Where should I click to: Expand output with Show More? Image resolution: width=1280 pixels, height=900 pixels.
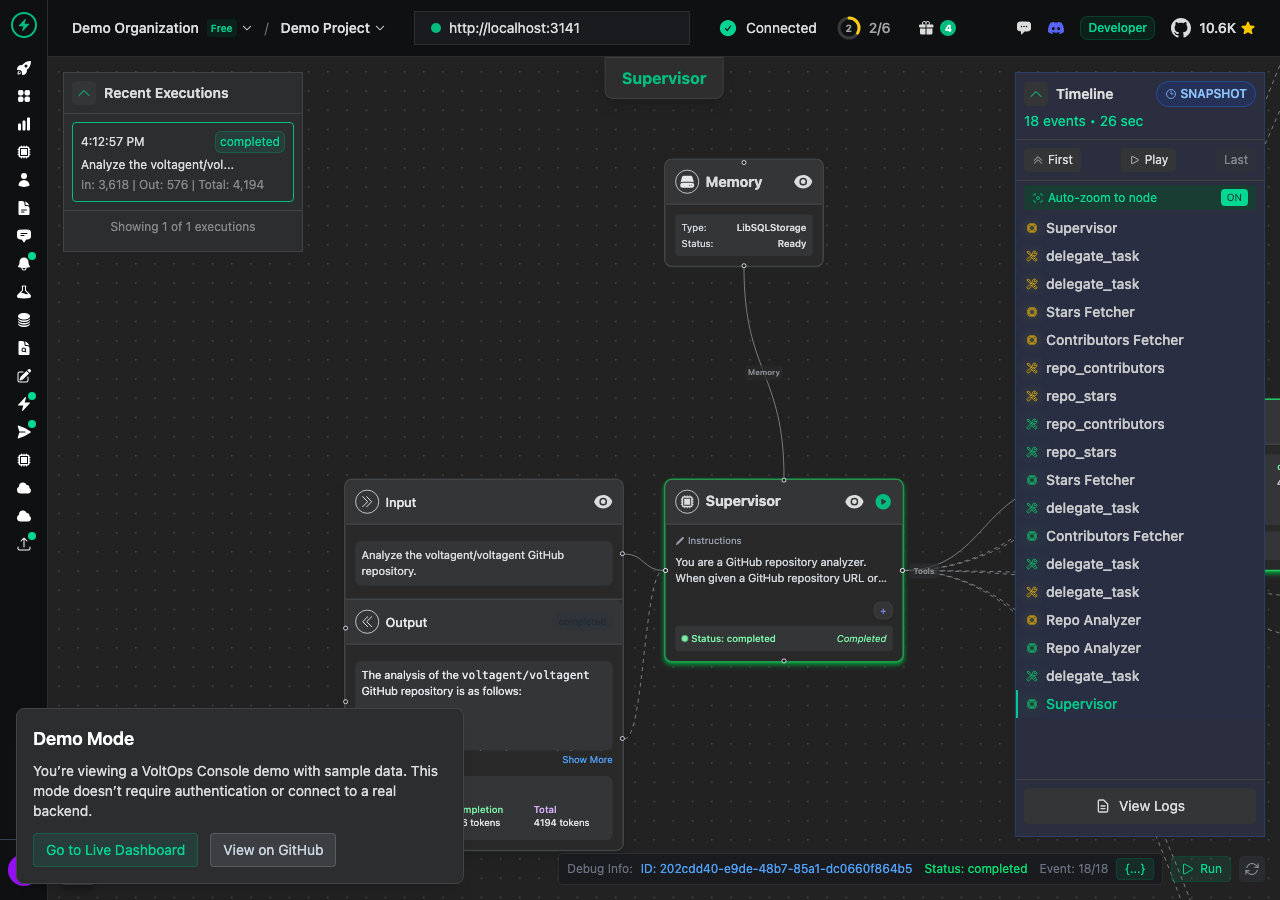587,760
